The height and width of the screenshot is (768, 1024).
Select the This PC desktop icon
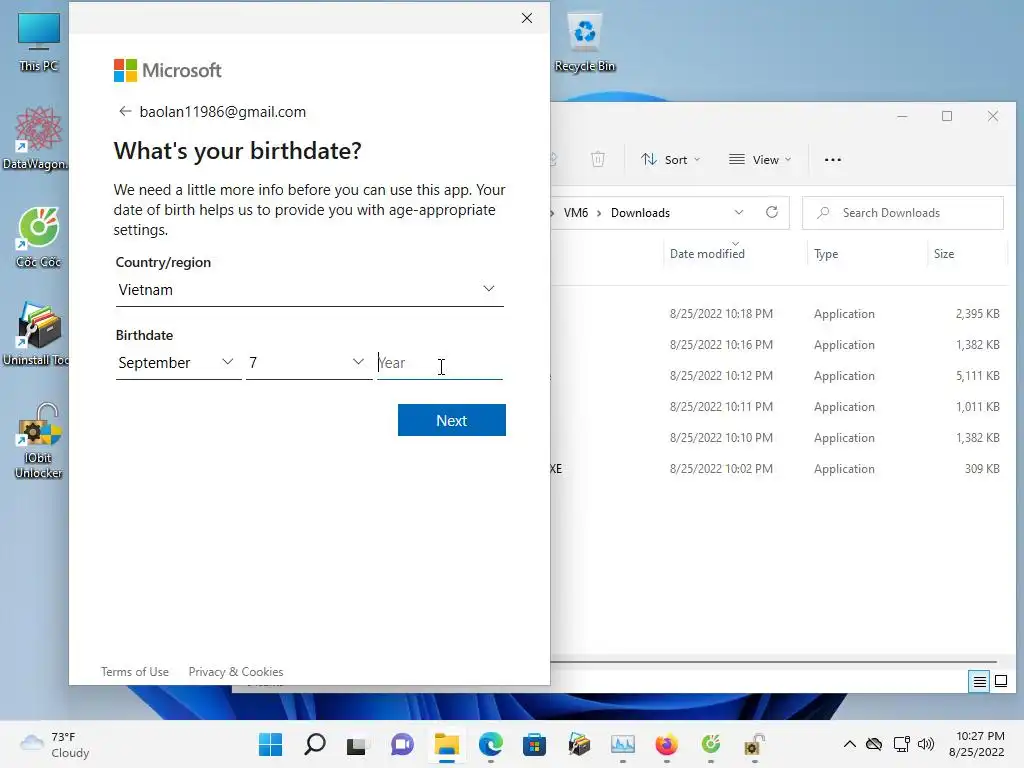click(x=39, y=40)
